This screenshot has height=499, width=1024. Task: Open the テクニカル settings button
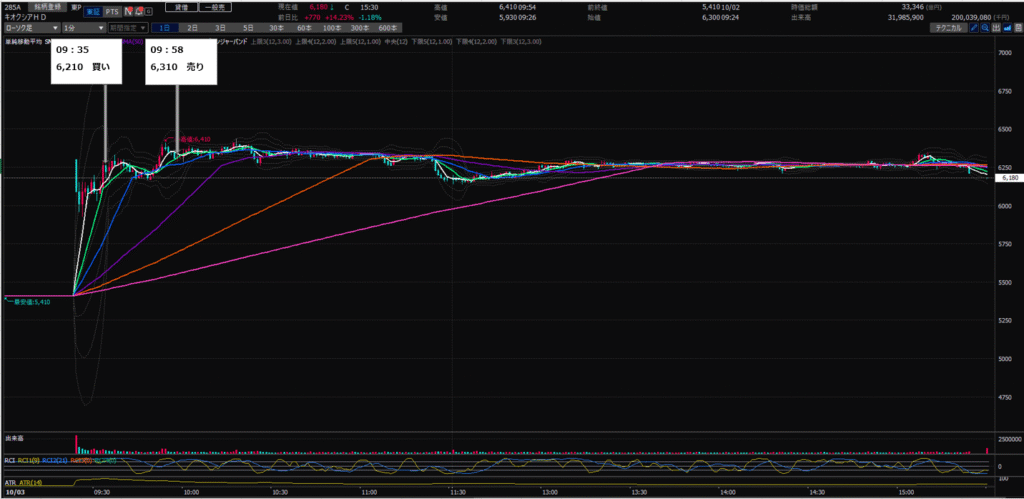[947, 28]
